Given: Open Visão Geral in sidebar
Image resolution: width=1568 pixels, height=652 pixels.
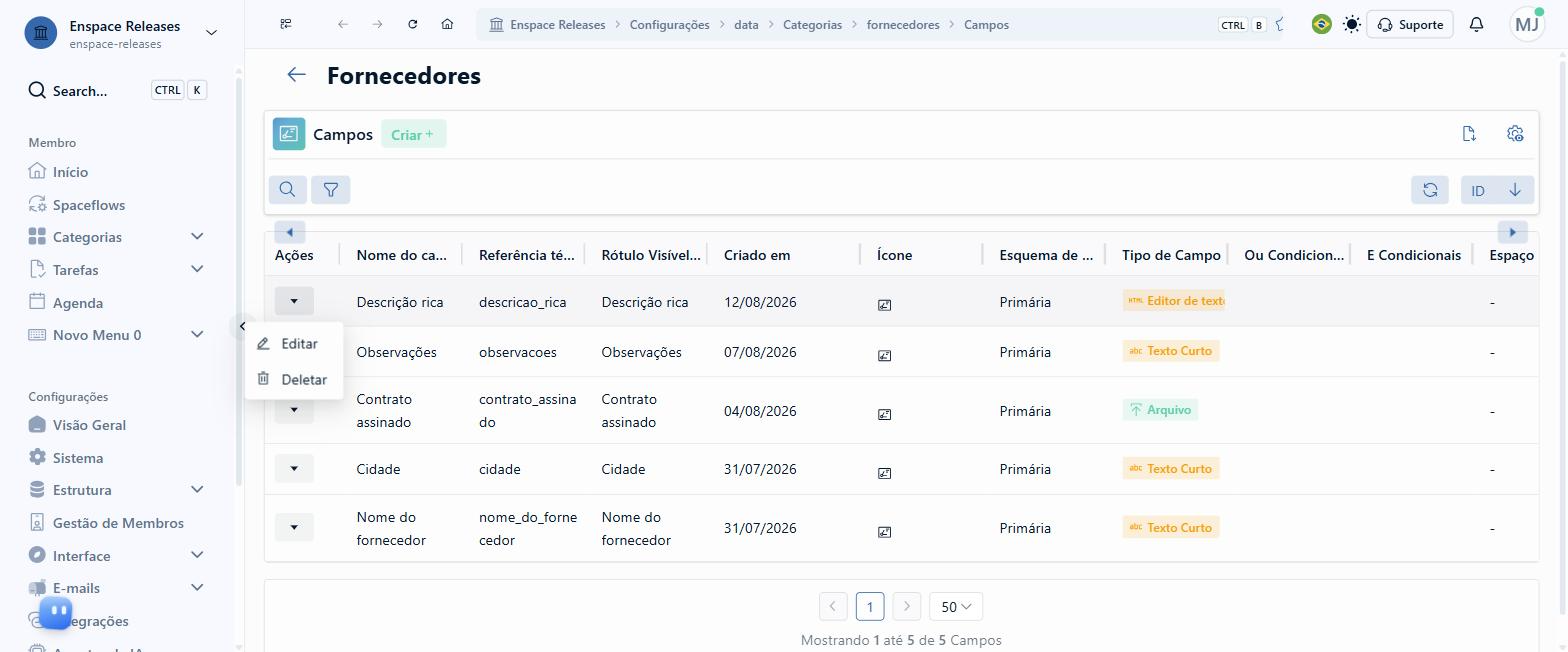Looking at the screenshot, I should pyautogui.click(x=77, y=425).
